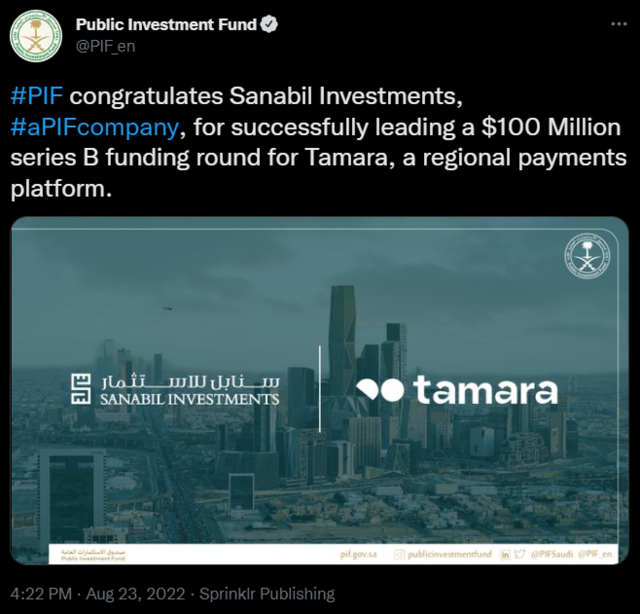Click the verified badge next to account name
This screenshot has height=614, width=640.
click(x=269, y=25)
